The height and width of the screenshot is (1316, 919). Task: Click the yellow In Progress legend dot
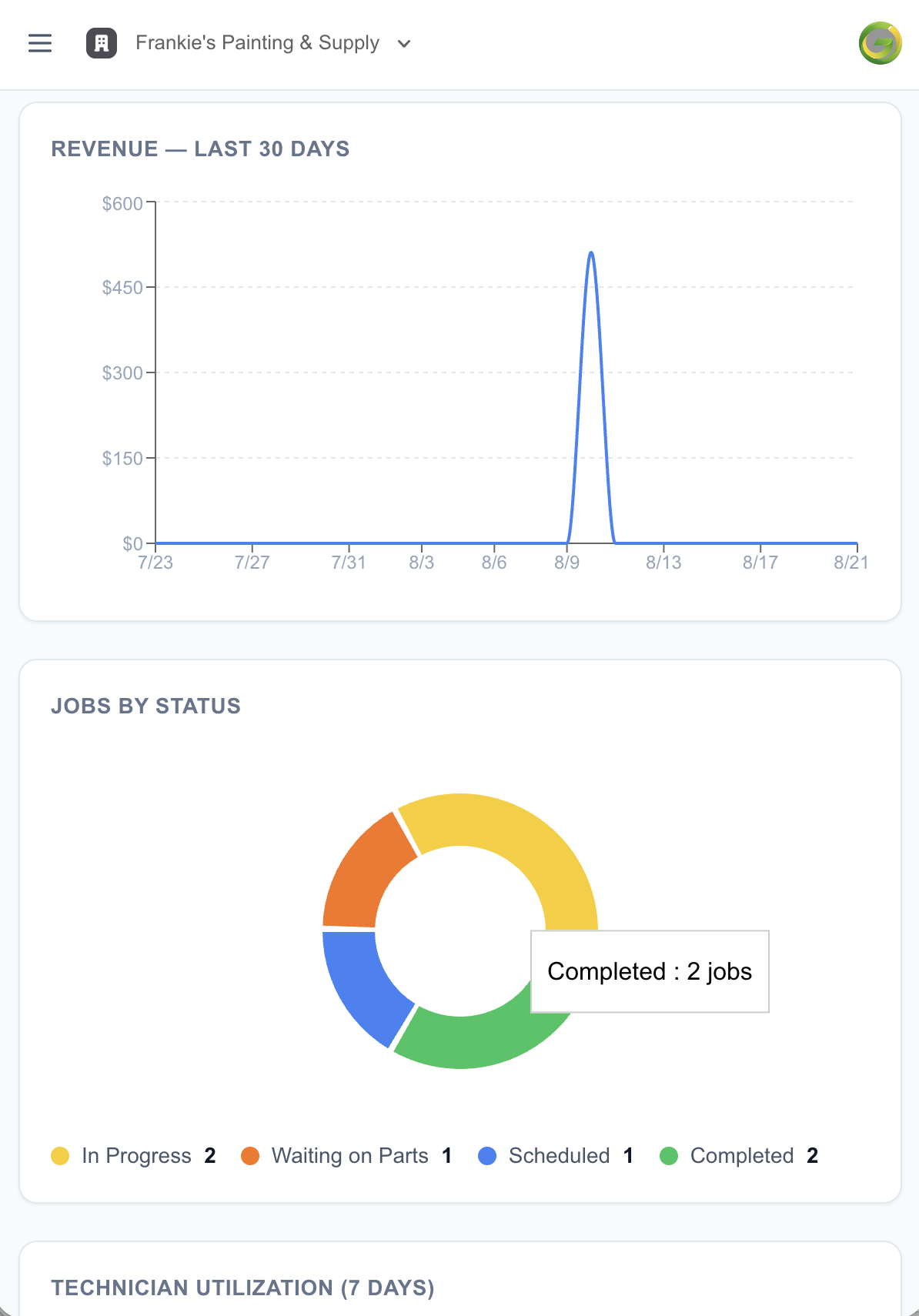(60, 1156)
